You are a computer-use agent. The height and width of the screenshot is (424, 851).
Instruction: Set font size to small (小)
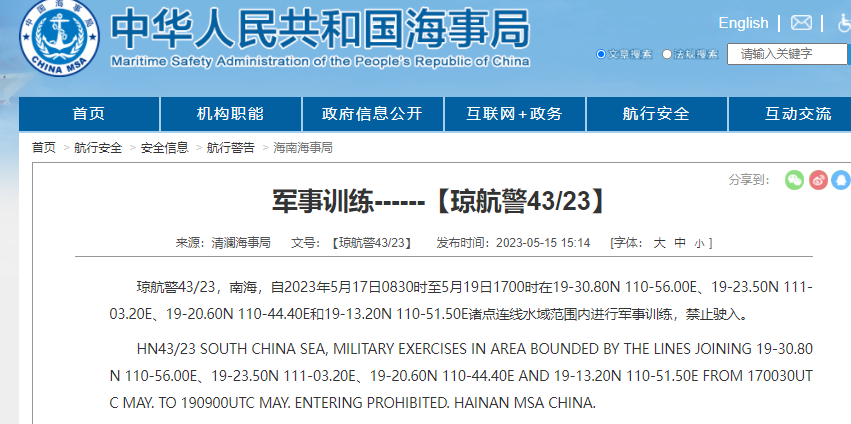click(x=699, y=243)
